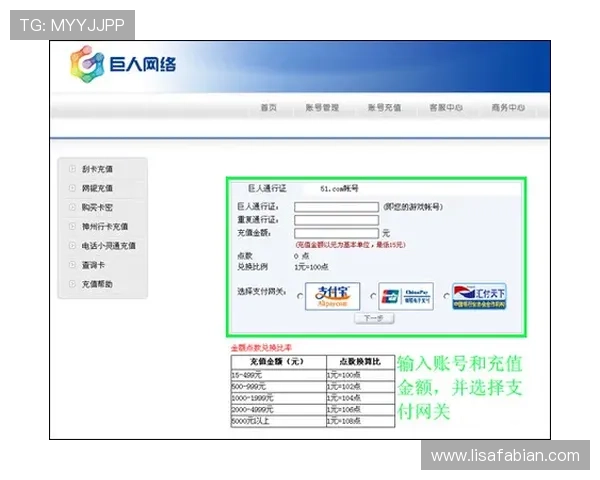Click the bullet icon beside 网银充值
Viewport: 600px width, 480px height.
pyautogui.click(x=72, y=188)
